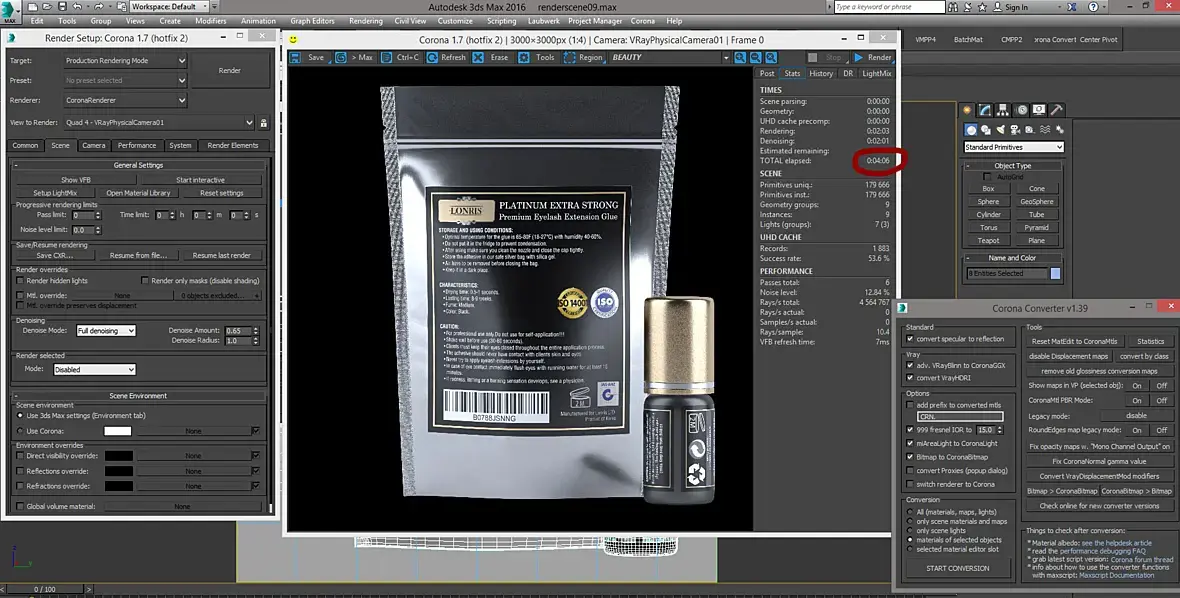The height and width of the screenshot is (598, 1180).
Task: Toggle AutoGrid checkbox in Object Type
Action: 987,177
